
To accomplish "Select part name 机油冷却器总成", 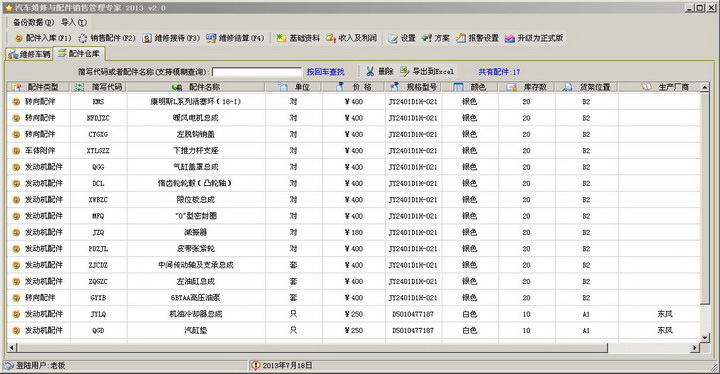I will pos(196,314).
